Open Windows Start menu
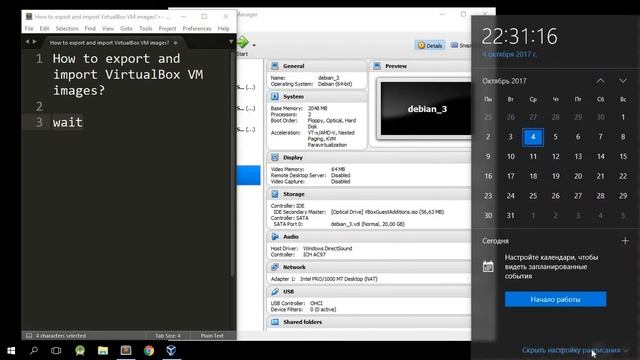This screenshot has width=640, height=360. click(x=11, y=351)
